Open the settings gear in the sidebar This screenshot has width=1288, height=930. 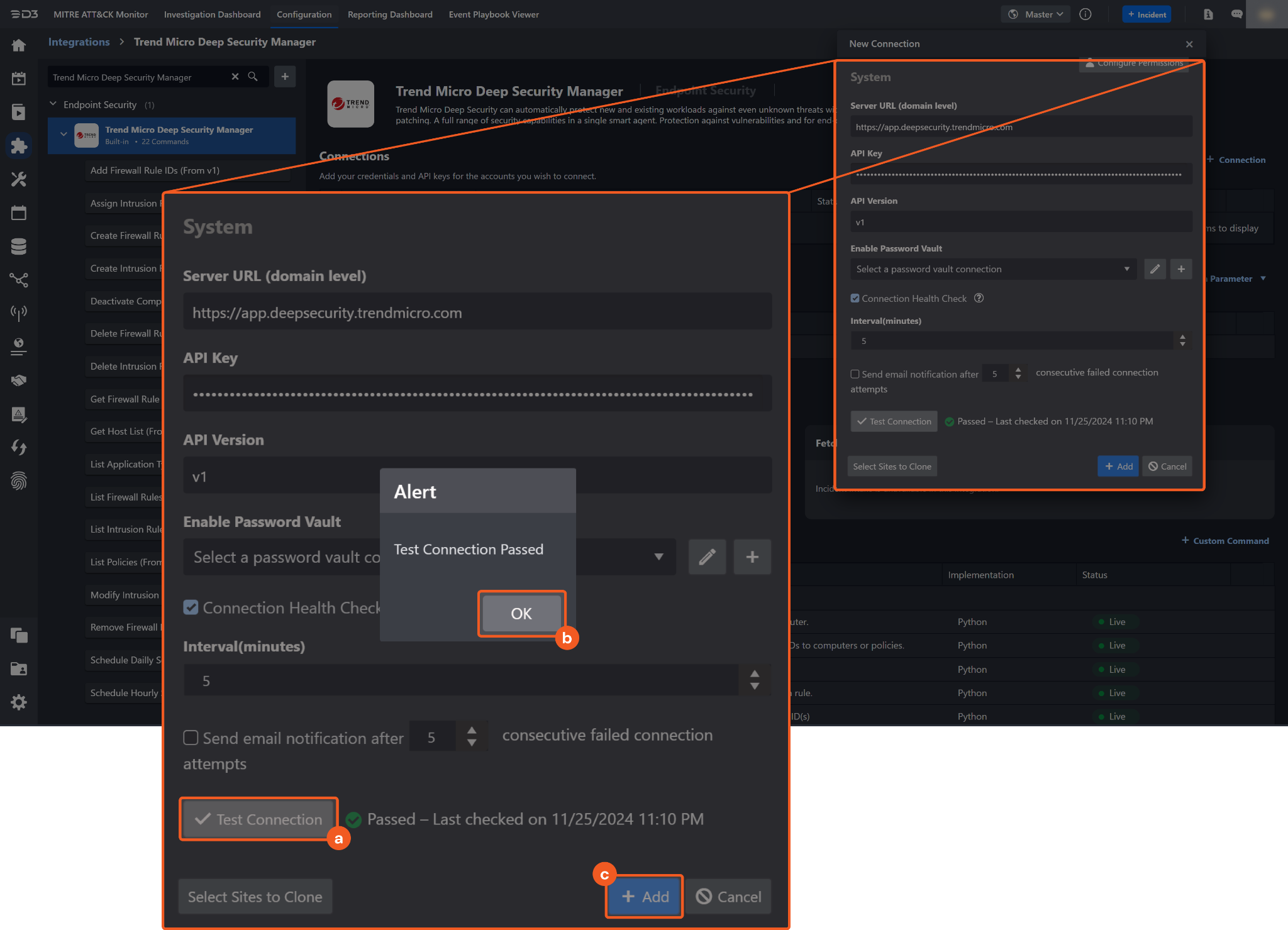19,702
